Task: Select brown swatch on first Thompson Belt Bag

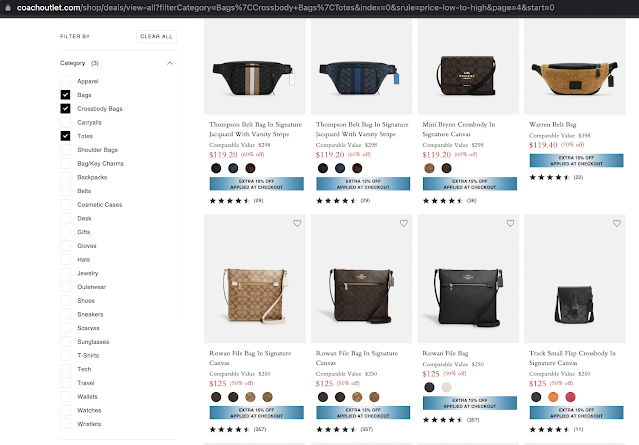Action: (250, 168)
